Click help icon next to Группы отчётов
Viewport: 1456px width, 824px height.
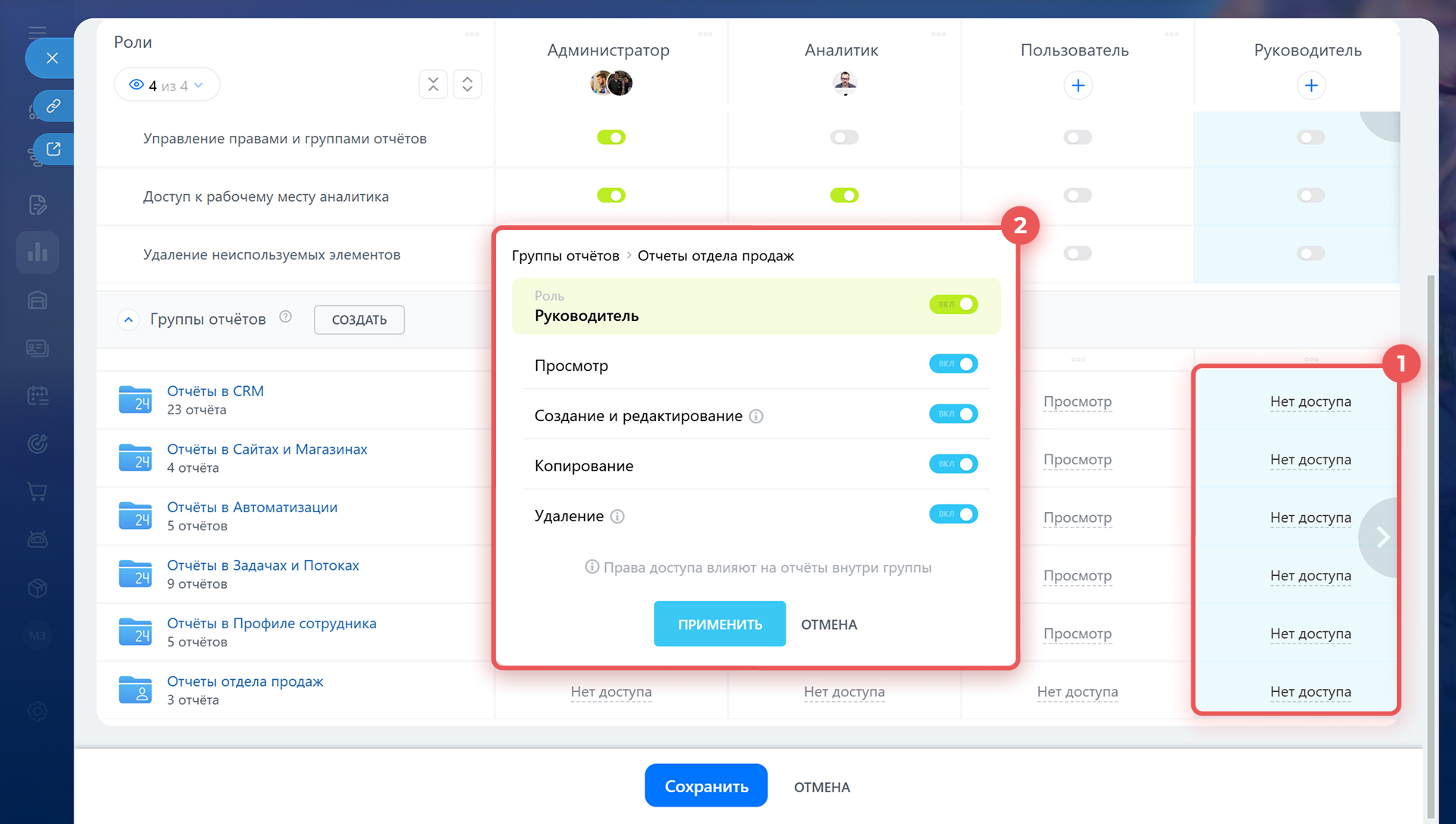285,317
